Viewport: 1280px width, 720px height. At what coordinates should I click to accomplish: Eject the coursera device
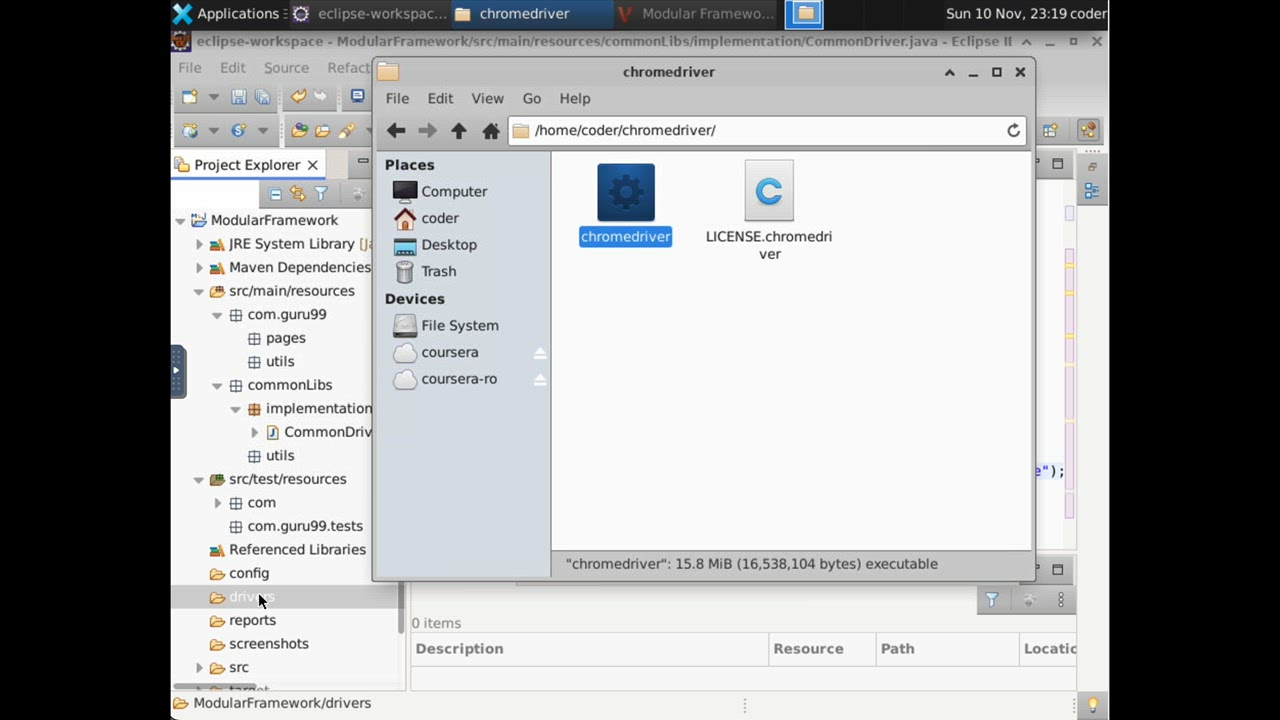[540, 353]
